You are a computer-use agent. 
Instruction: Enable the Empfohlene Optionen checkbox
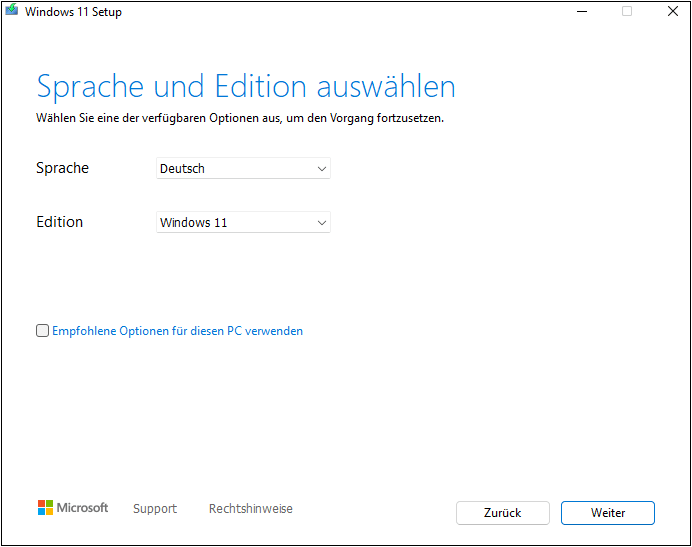42,331
